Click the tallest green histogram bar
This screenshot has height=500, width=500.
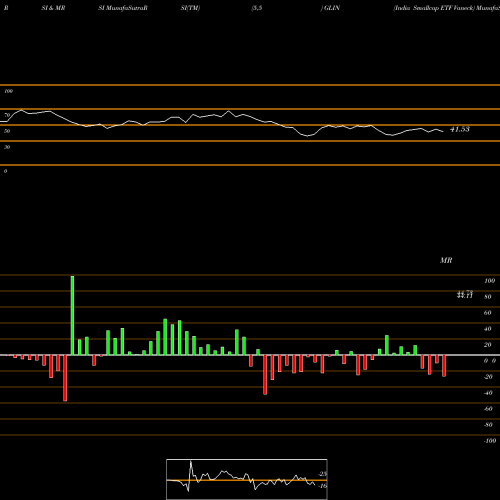point(72,315)
